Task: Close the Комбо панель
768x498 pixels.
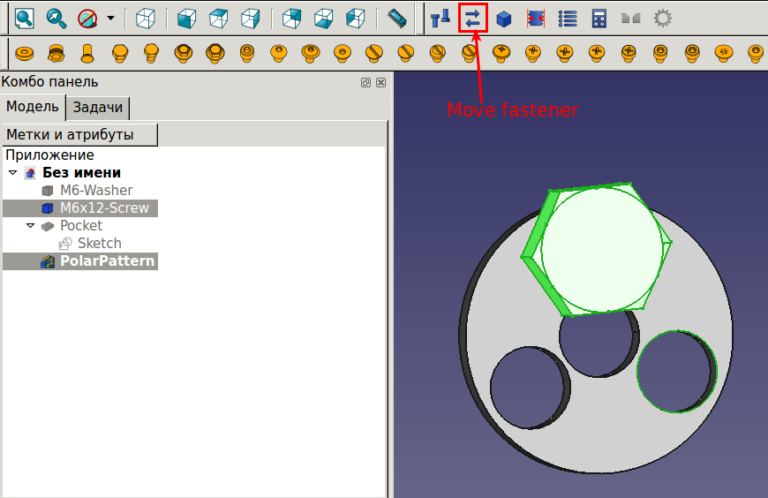Action: (x=381, y=82)
